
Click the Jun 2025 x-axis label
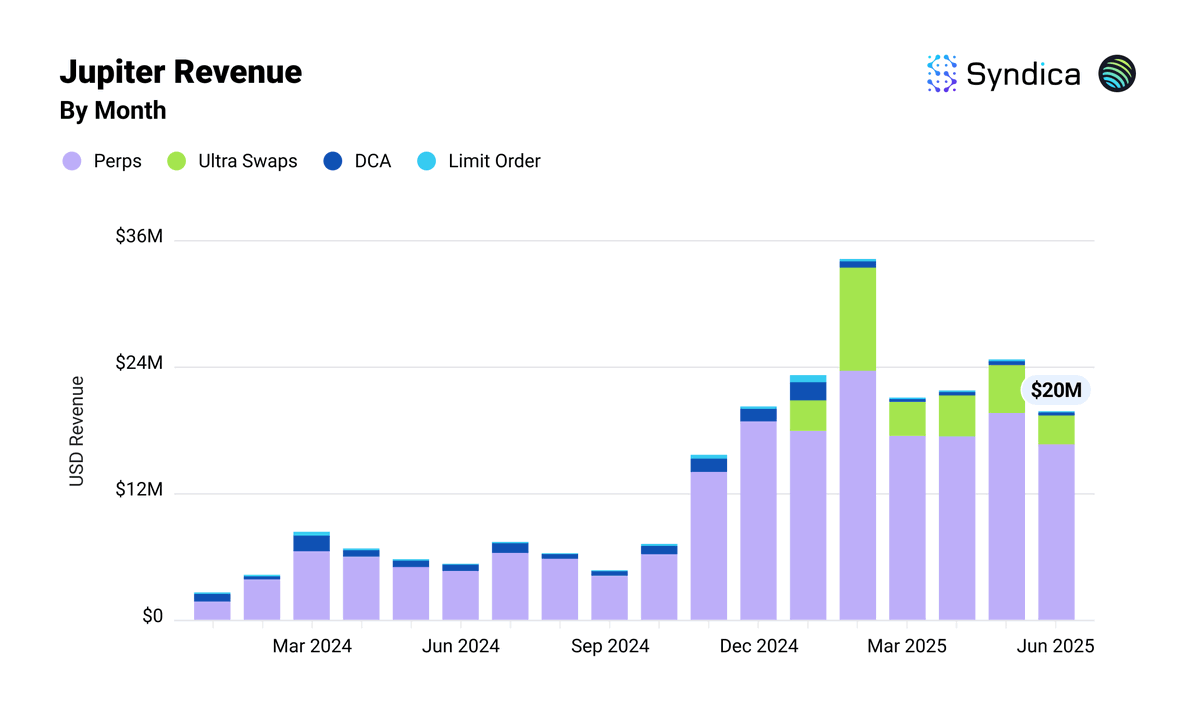pyautogui.click(x=1056, y=647)
